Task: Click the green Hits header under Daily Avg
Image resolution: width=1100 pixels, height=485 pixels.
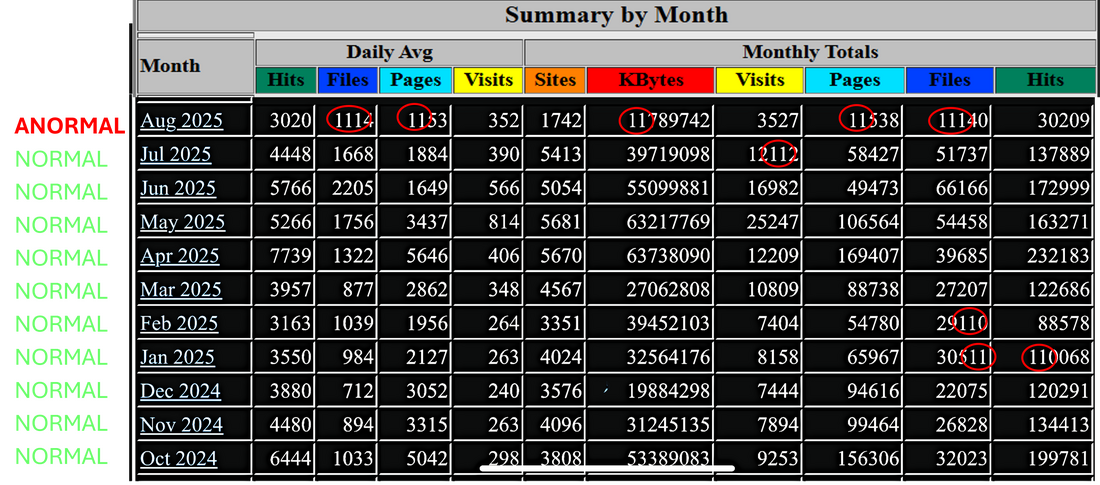Action: coord(285,80)
